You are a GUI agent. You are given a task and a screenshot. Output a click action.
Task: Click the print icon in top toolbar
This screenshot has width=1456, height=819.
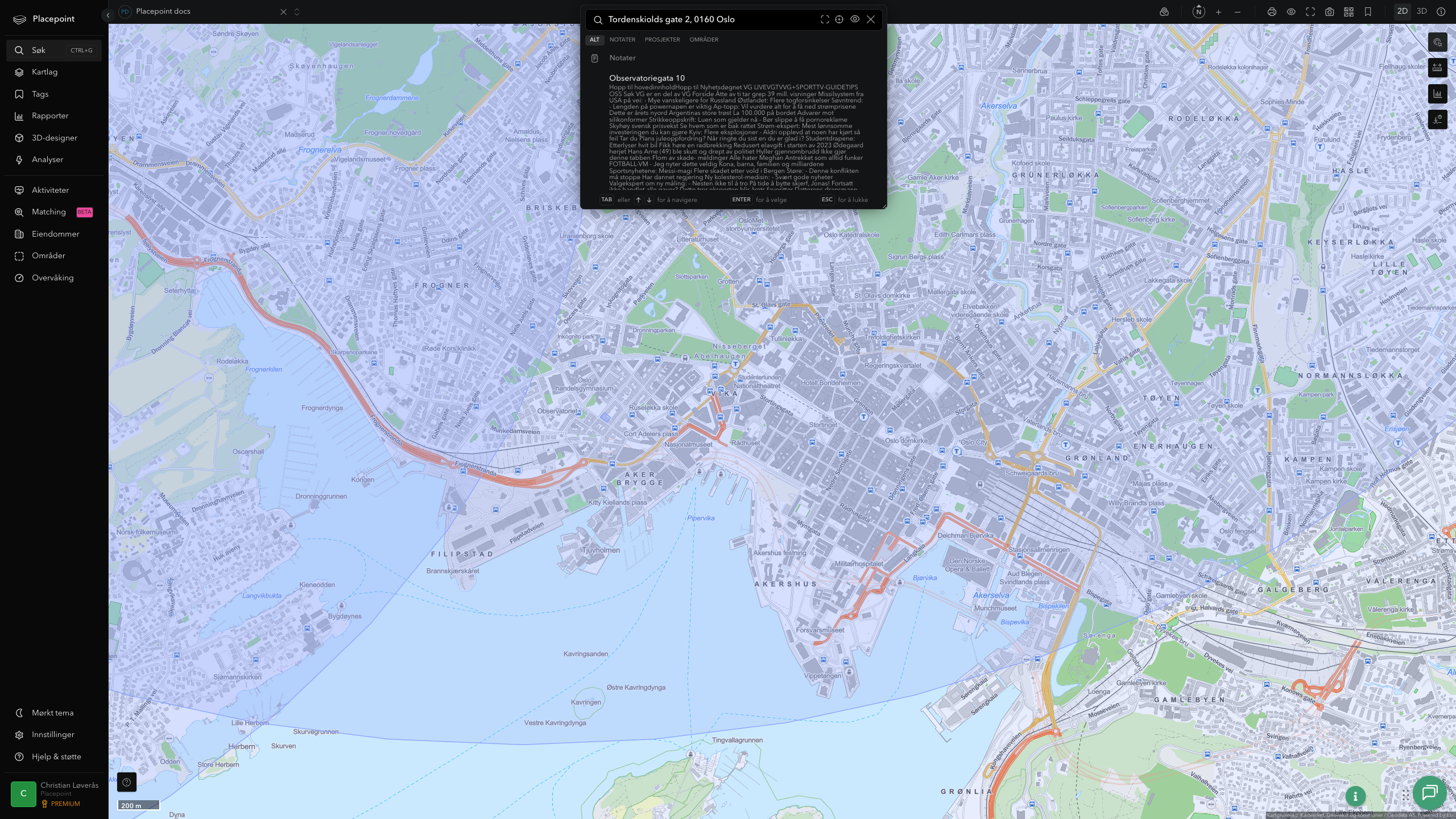[1272, 12]
